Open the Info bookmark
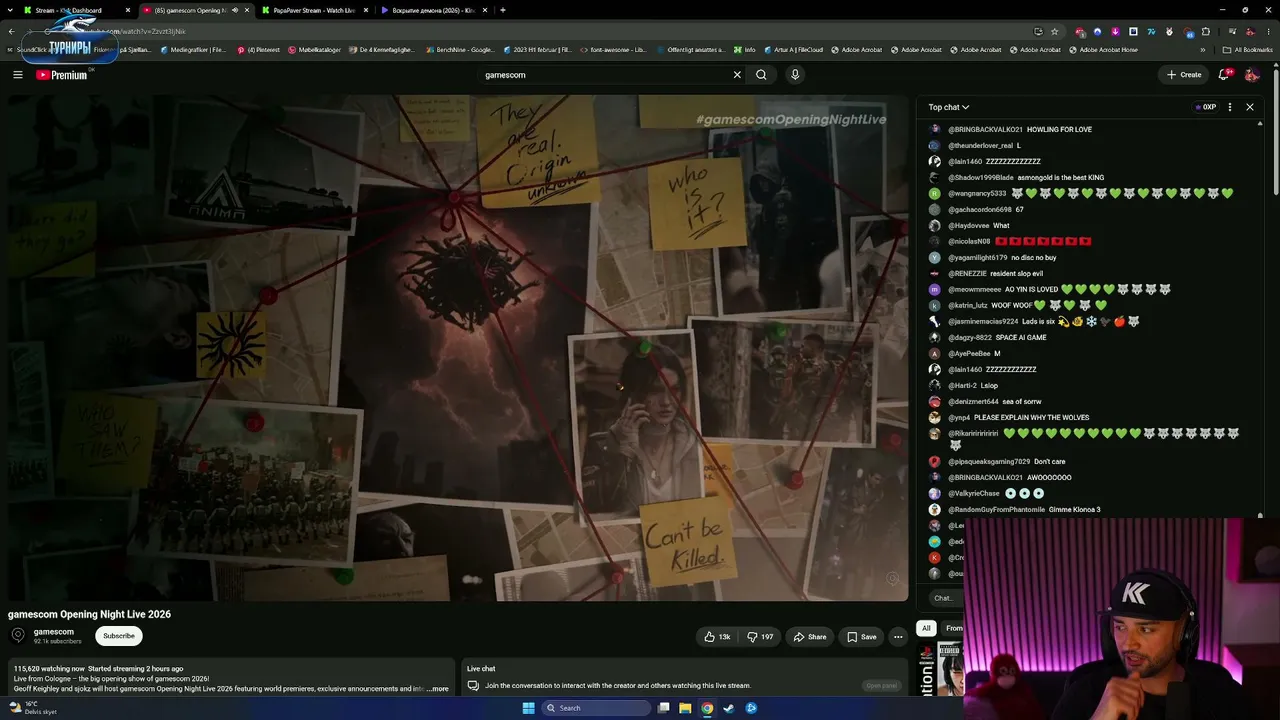The width and height of the screenshot is (1280, 720). point(745,49)
